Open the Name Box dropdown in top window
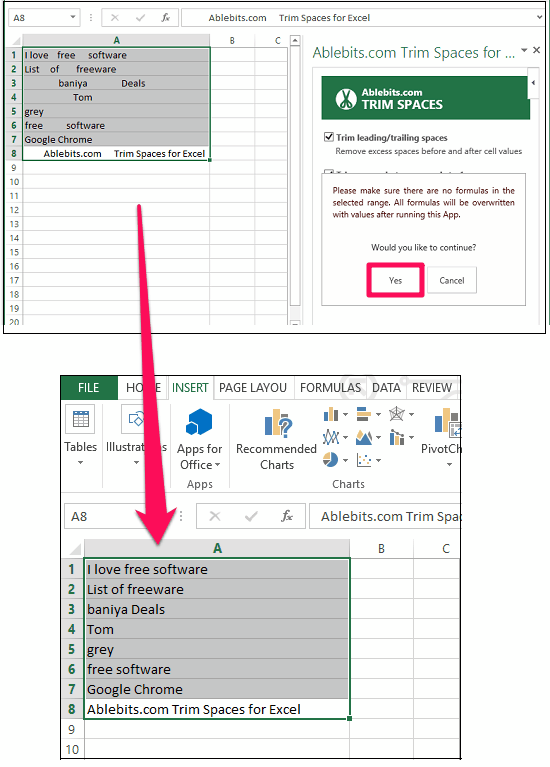This screenshot has width=550, height=767. 72,17
